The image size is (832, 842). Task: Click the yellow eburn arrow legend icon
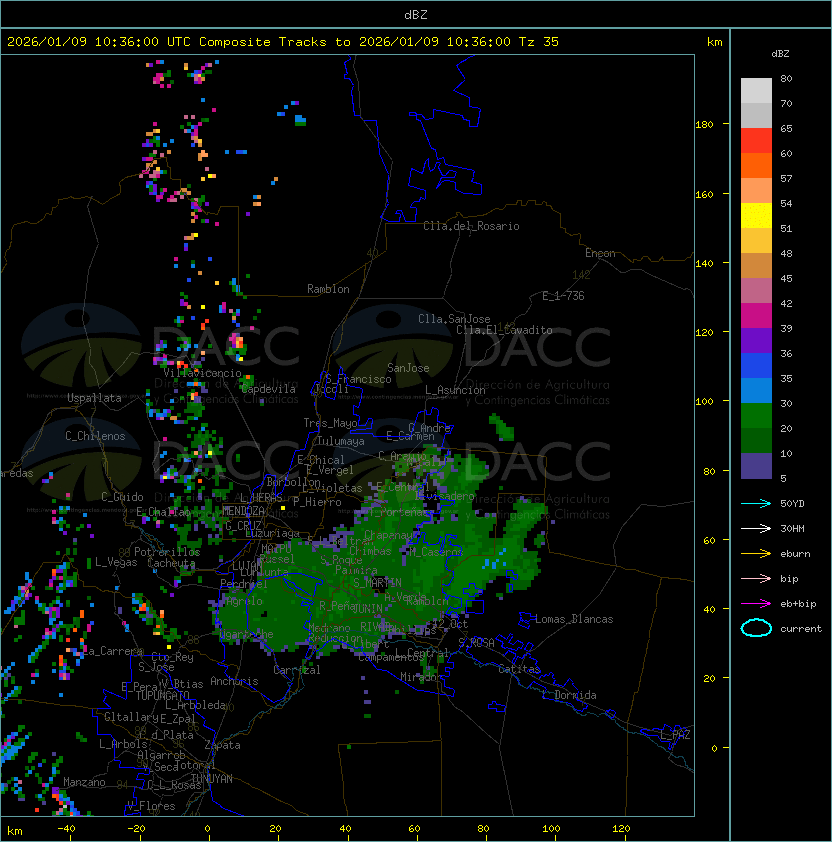pos(756,553)
